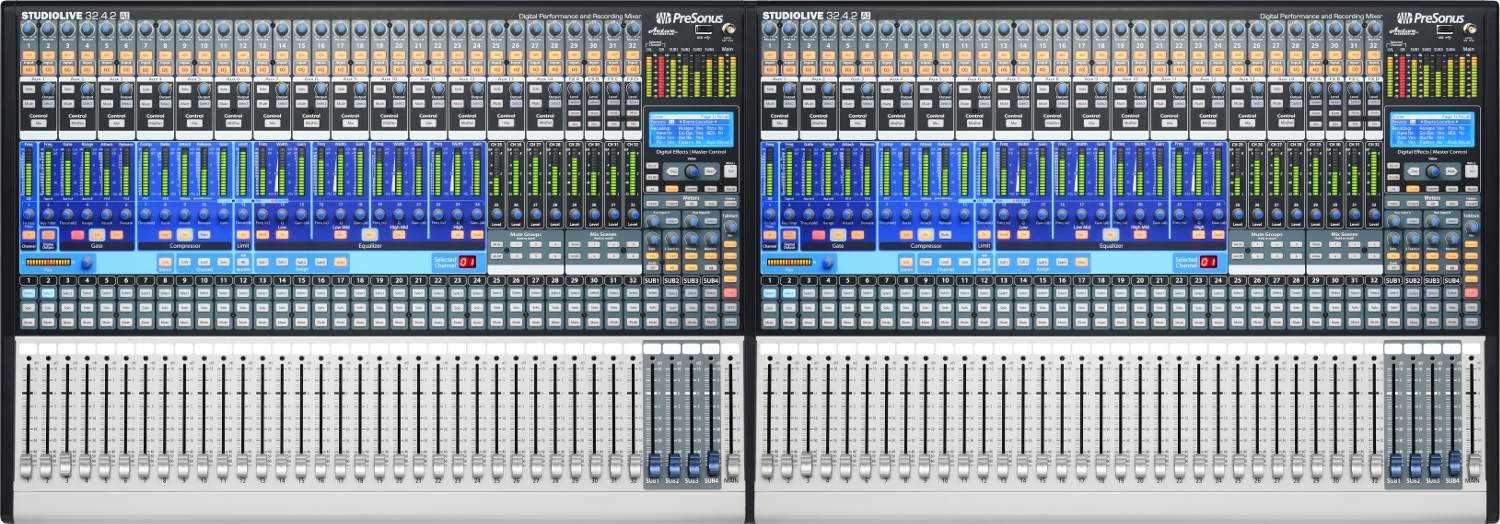Image resolution: width=1500 pixels, height=524 pixels.
Task: Click the Sub2 blue fader, right mixer
Action: click(1416, 465)
